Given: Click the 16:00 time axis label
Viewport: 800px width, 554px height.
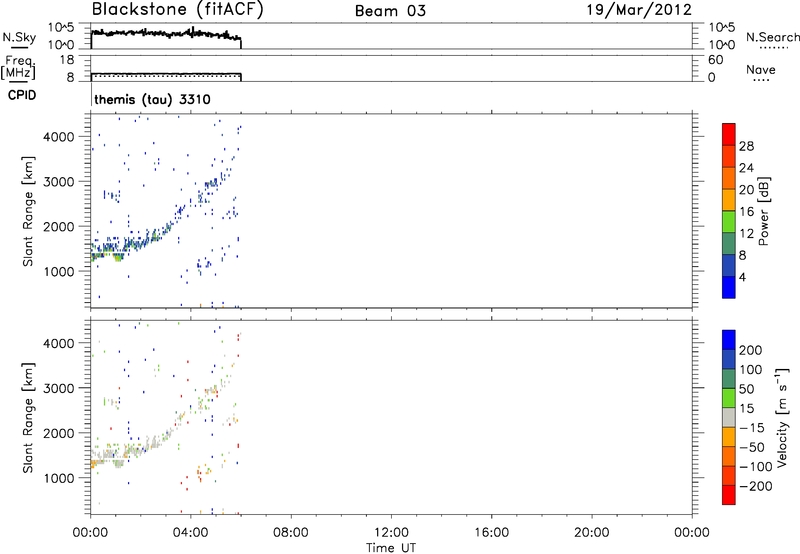Looking at the screenshot, I should click(x=491, y=533).
